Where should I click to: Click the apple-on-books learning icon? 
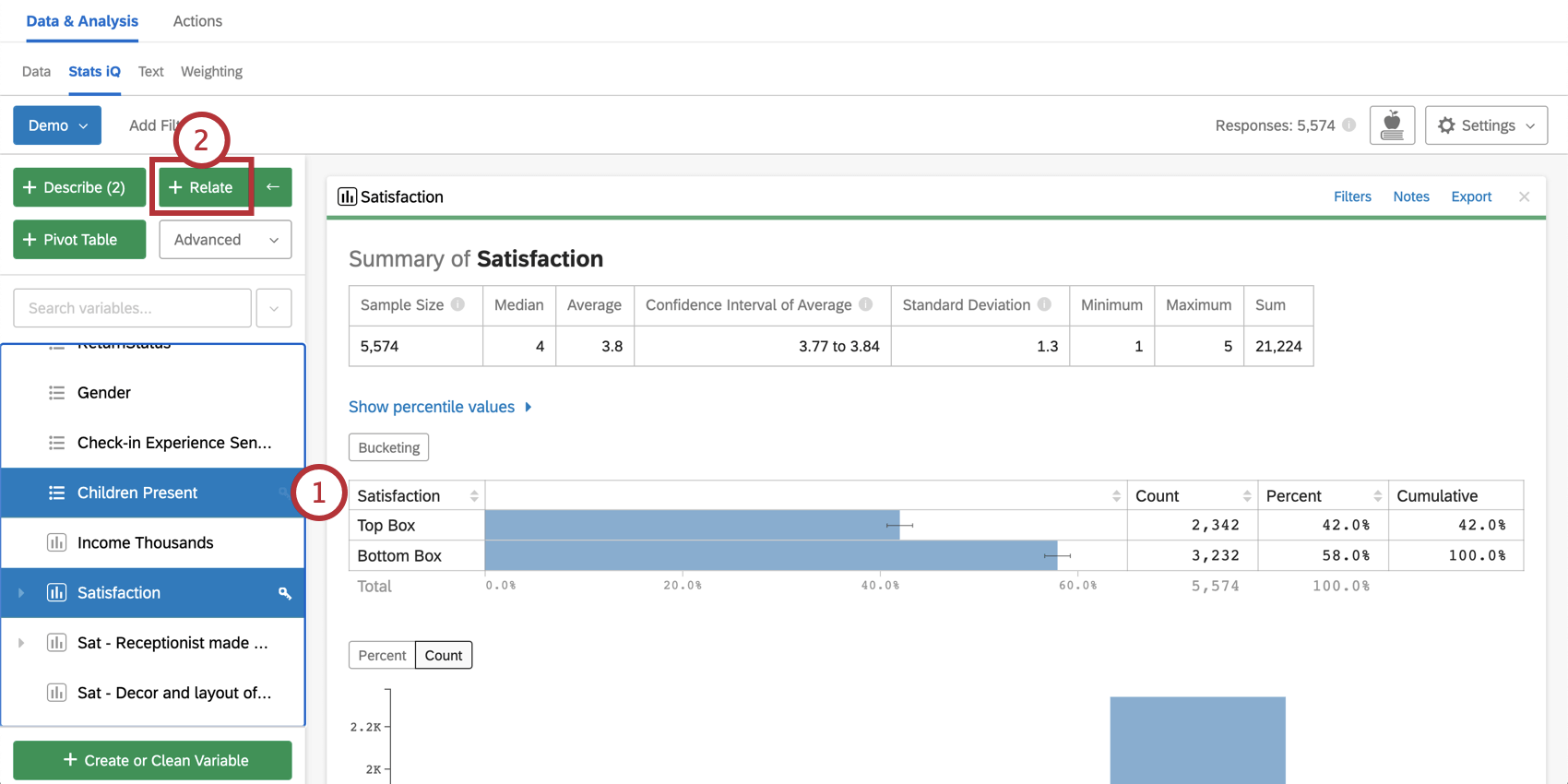(1392, 125)
